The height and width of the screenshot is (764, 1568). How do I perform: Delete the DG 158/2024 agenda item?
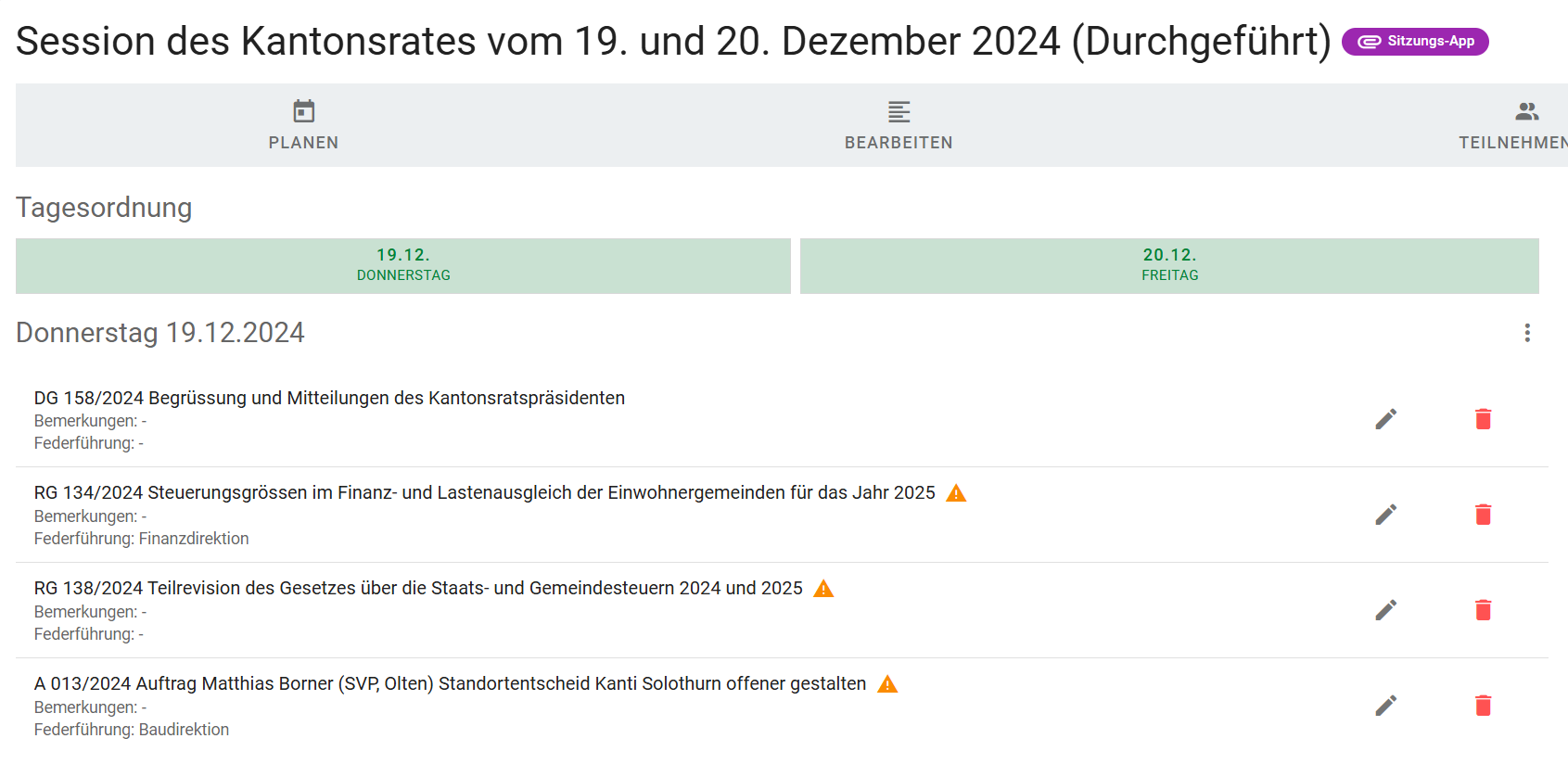pyautogui.click(x=1483, y=419)
